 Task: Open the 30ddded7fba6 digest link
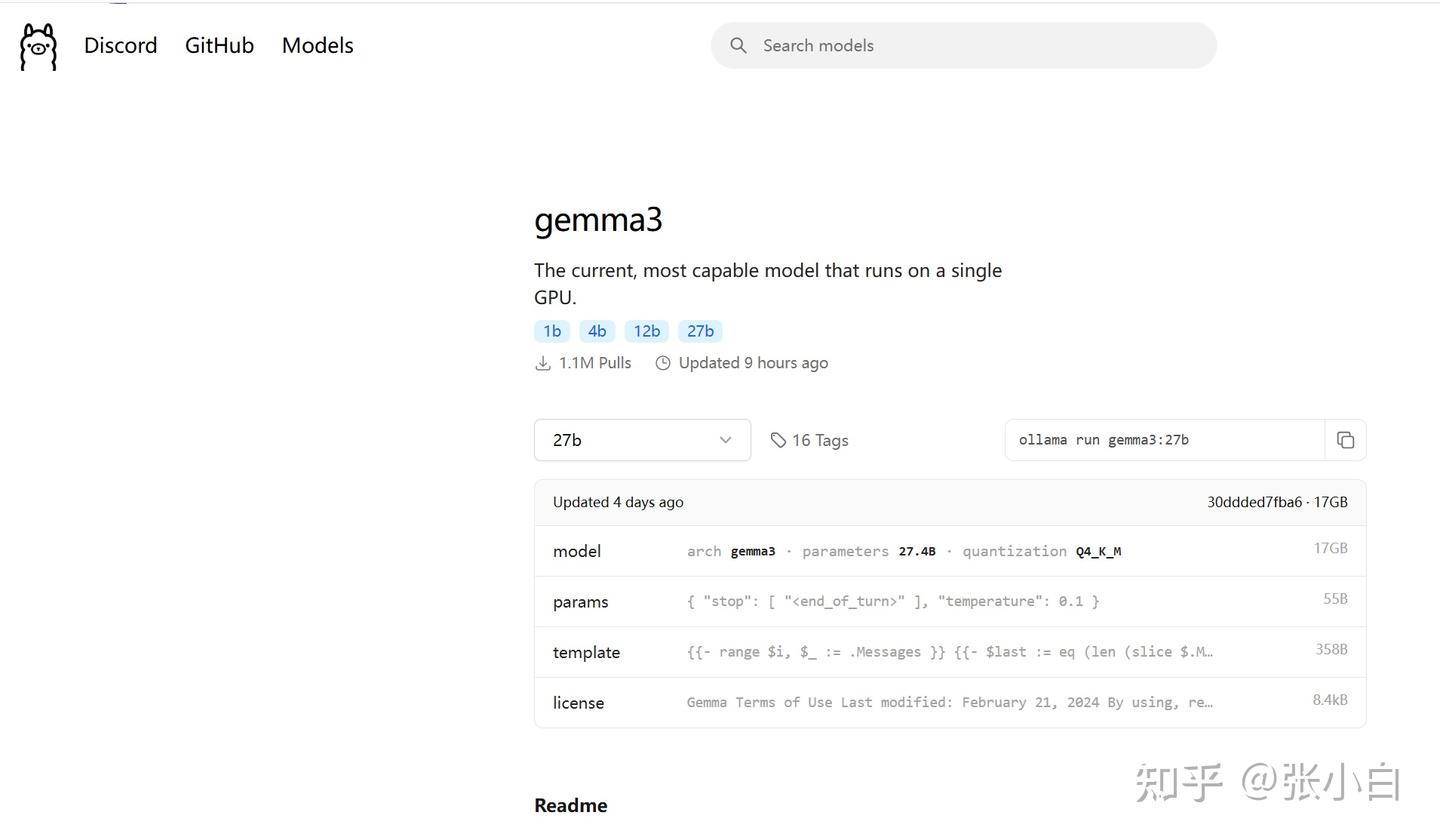click(1254, 502)
